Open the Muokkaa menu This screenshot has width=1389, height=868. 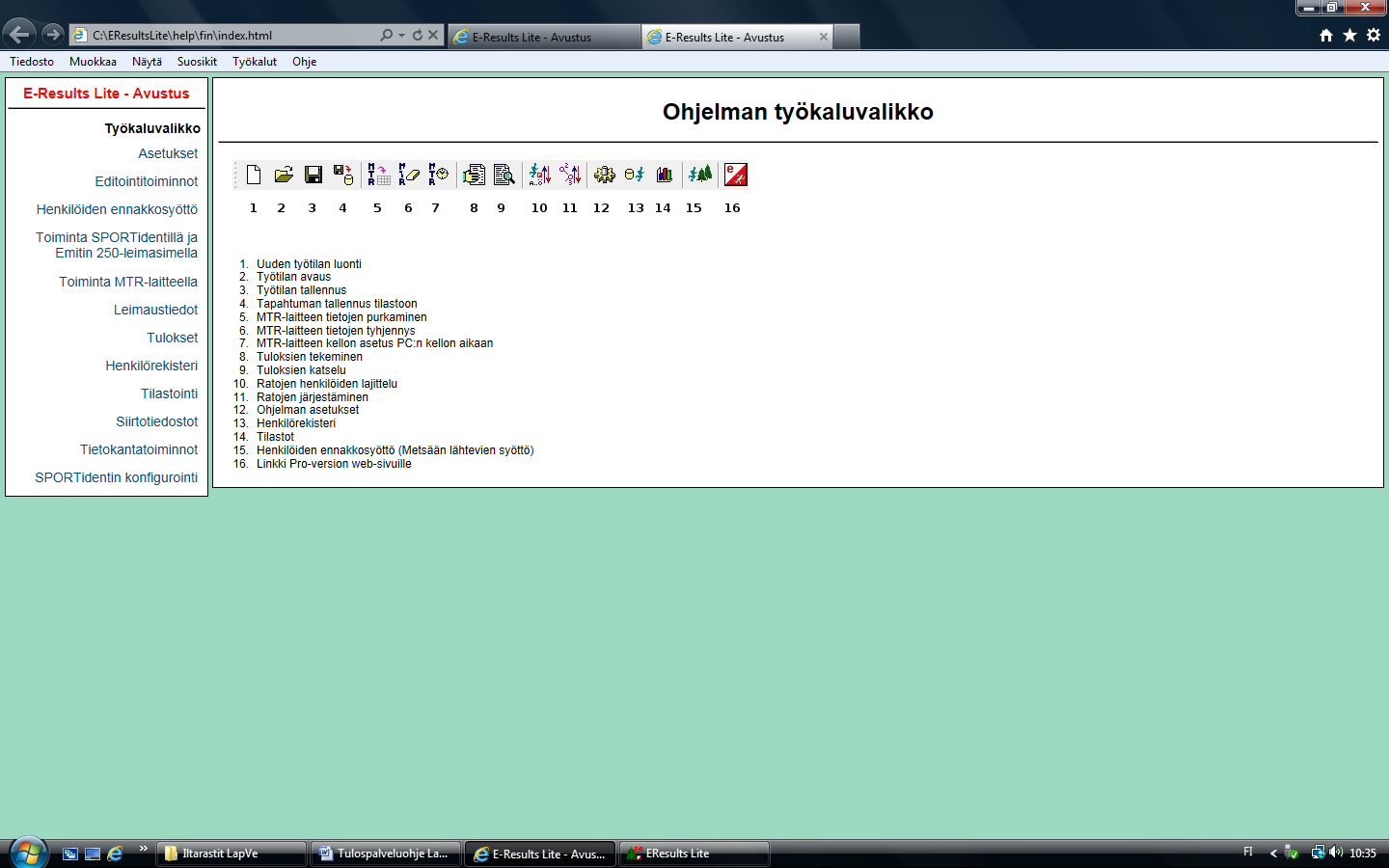coord(93,62)
